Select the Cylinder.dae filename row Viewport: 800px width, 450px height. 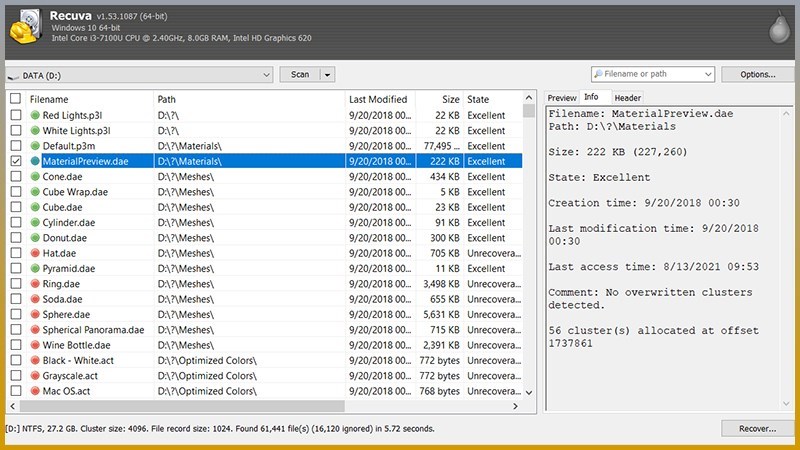69,222
